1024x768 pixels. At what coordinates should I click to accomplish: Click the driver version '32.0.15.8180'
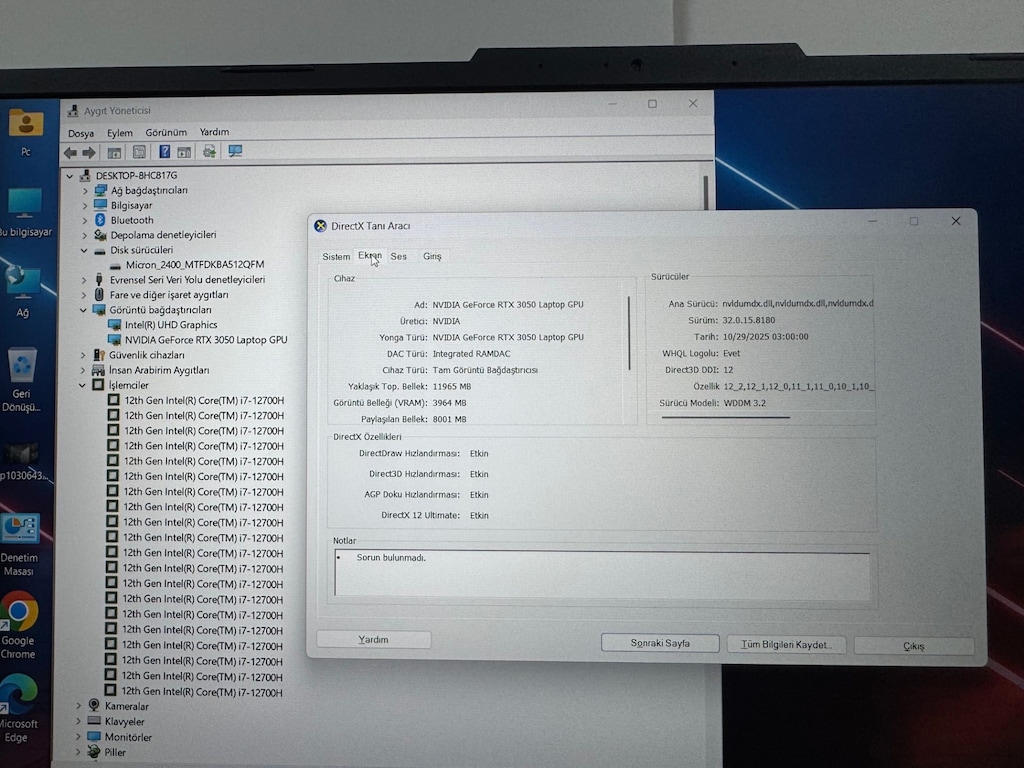tap(748, 321)
